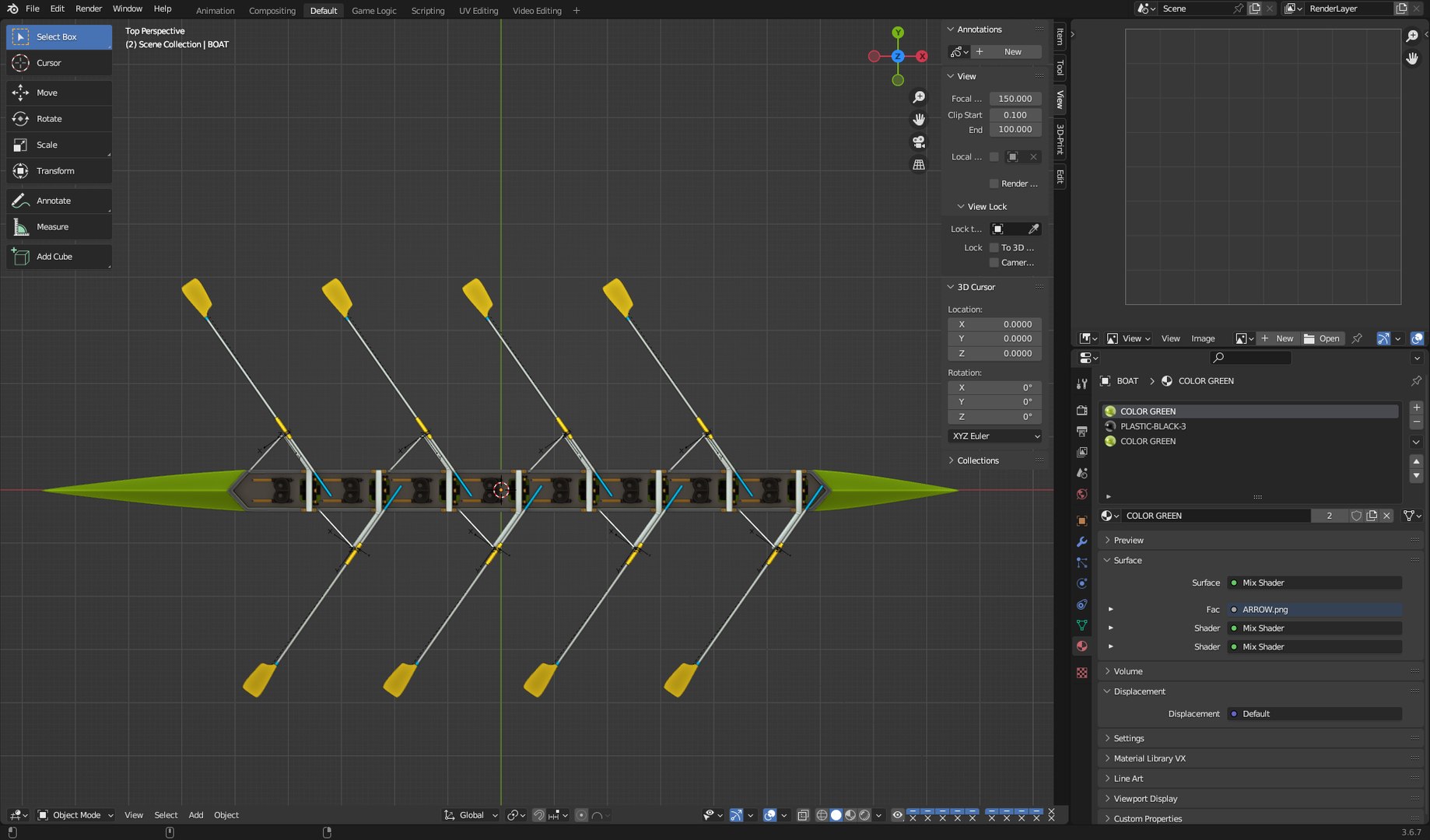Open the Add menu in viewport header

click(x=196, y=815)
